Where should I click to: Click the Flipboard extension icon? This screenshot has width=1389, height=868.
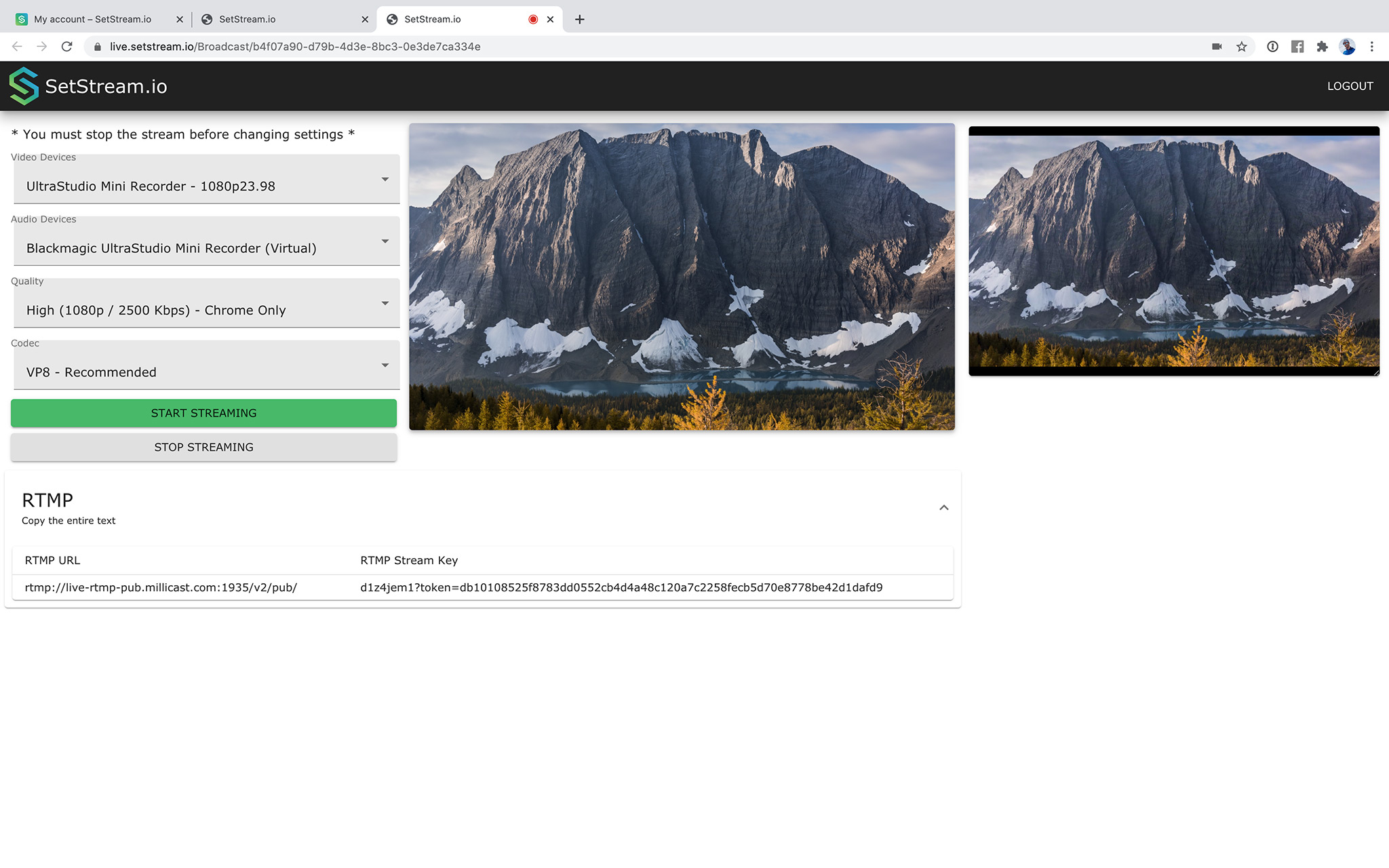tap(1297, 47)
